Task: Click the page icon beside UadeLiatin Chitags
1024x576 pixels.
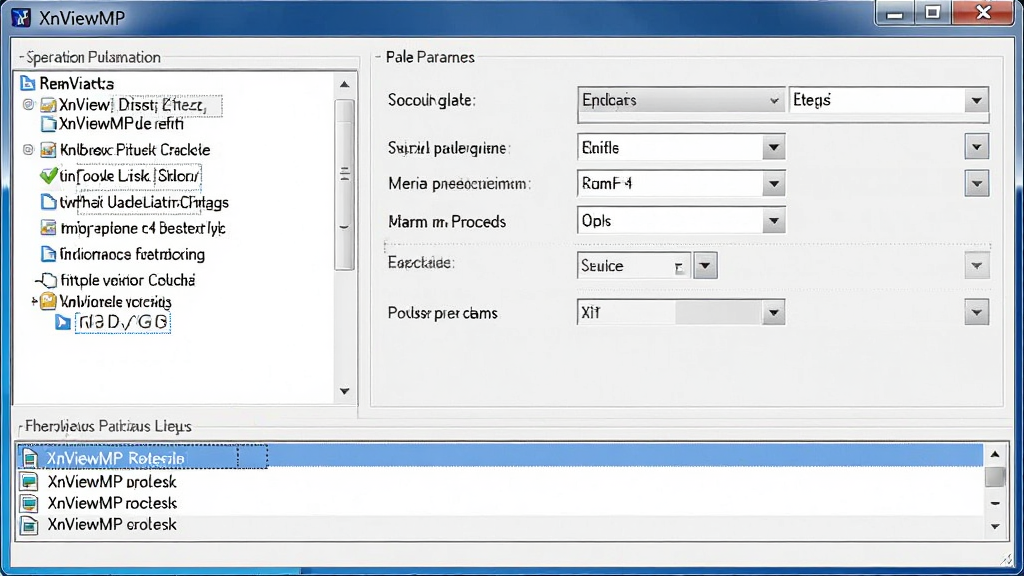Action: click(x=48, y=202)
